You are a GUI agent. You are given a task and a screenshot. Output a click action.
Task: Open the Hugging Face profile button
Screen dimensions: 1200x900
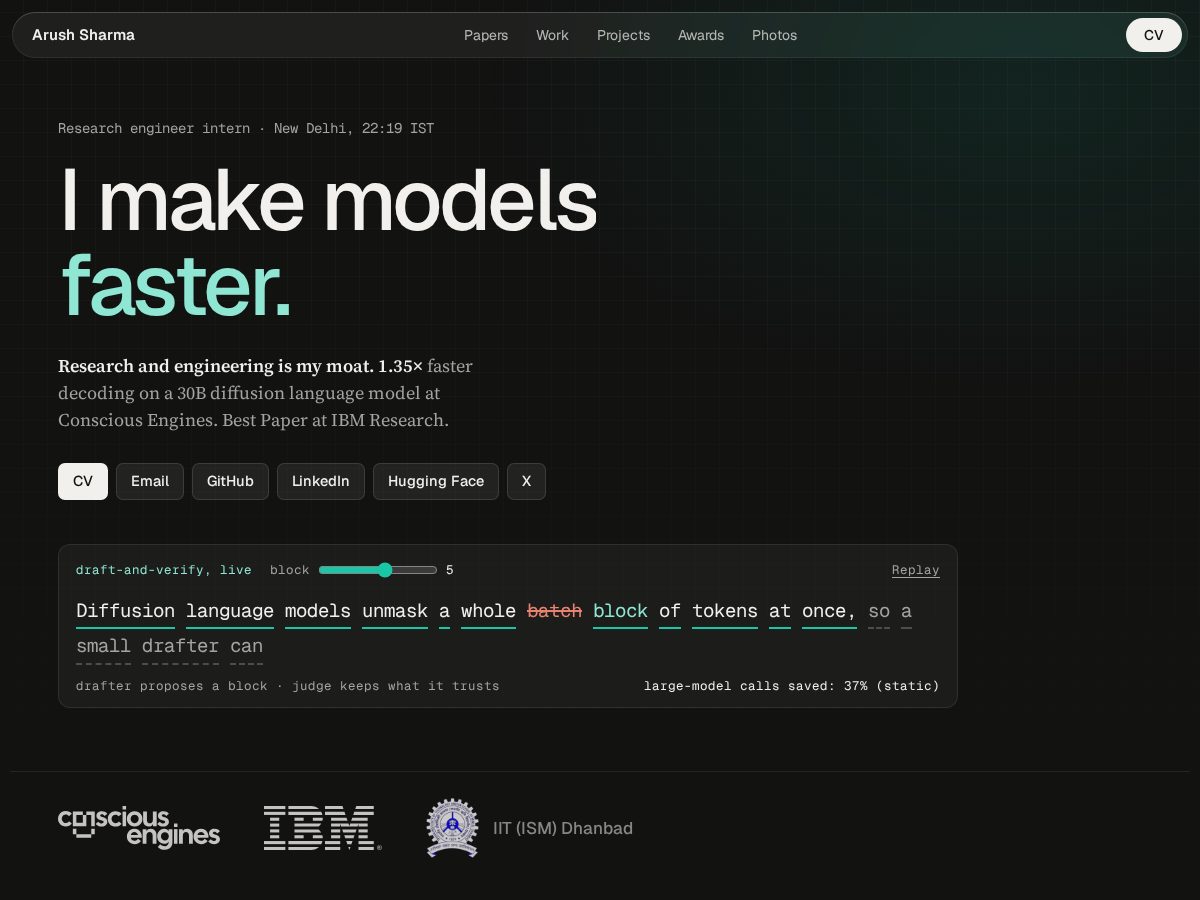436,481
